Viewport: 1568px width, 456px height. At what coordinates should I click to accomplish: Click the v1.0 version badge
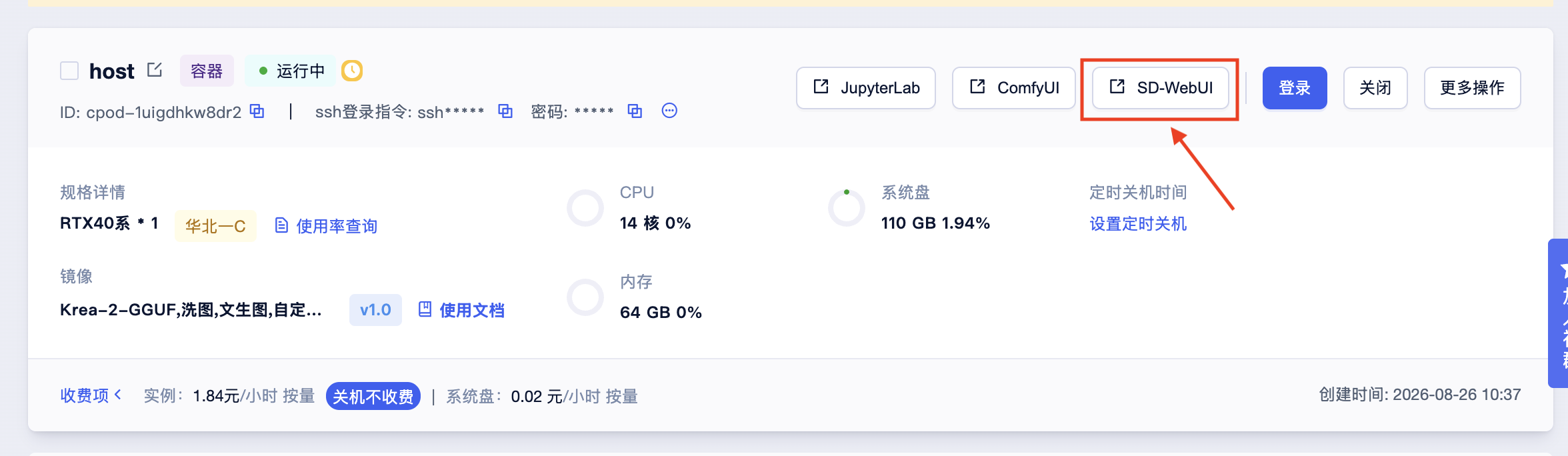375,310
